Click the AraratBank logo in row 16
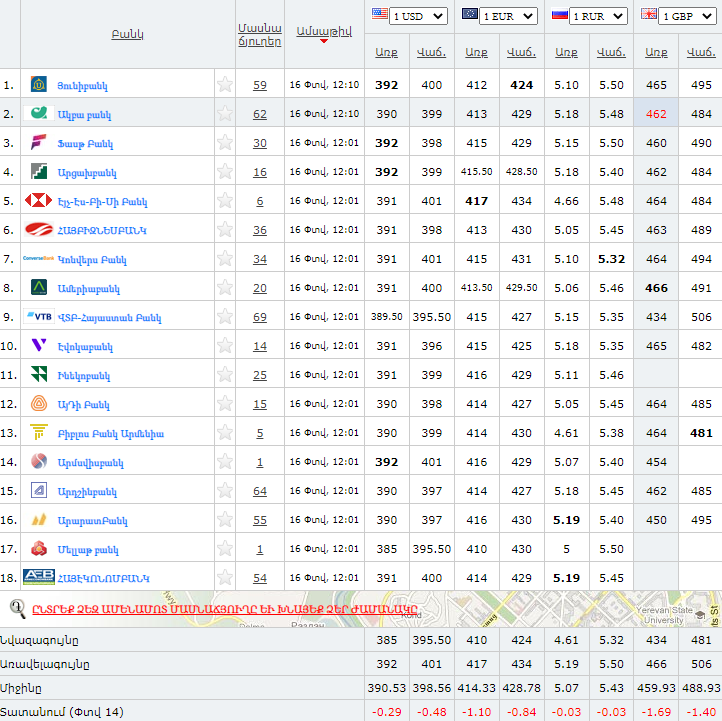The image size is (722, 721). tap(39, 519)
